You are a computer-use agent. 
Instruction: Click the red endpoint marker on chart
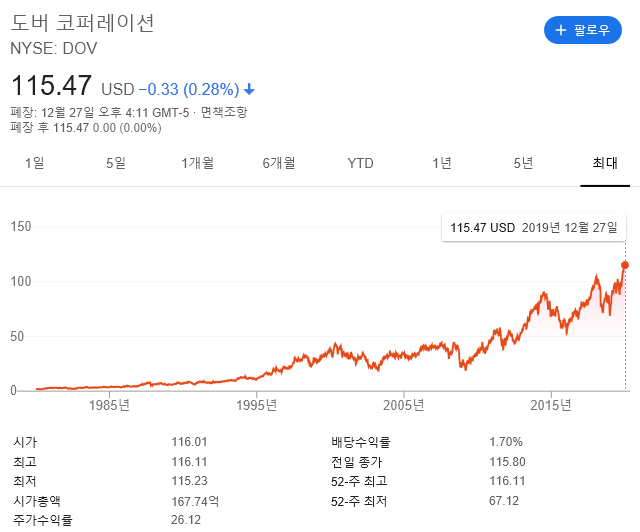pos(625,265)
